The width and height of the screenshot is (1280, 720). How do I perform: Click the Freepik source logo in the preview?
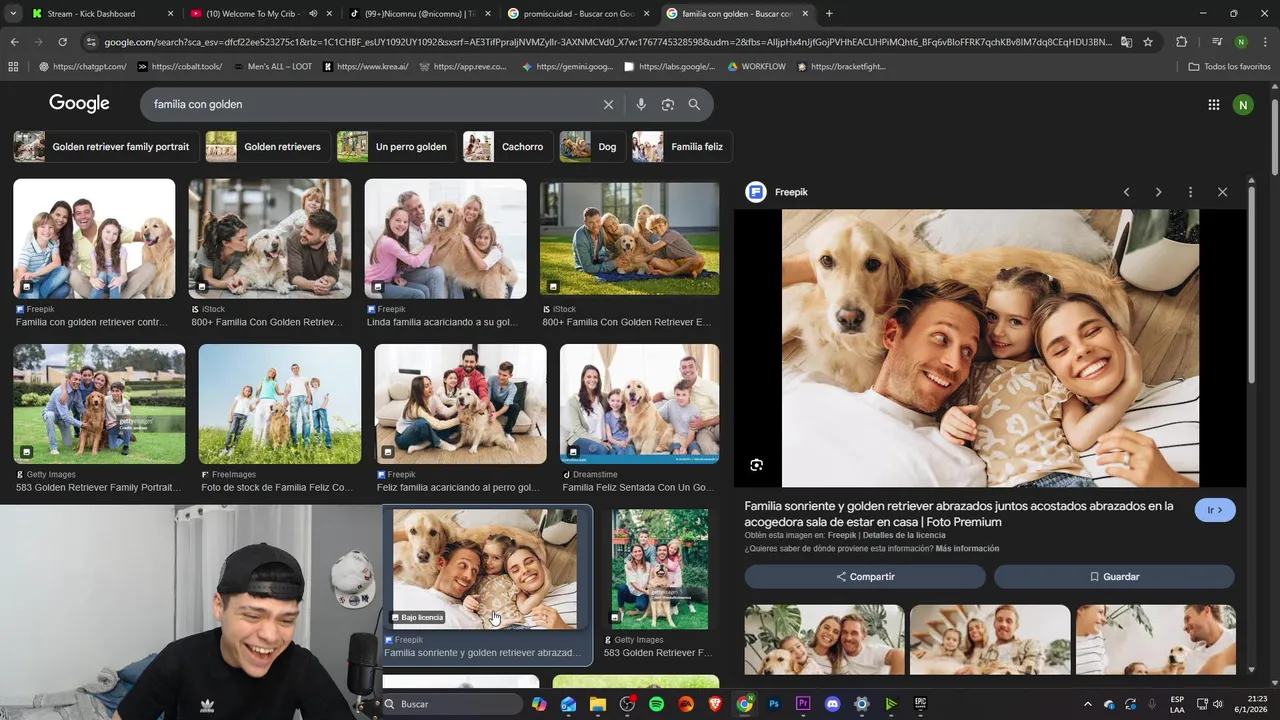click(x=756, y=192)
